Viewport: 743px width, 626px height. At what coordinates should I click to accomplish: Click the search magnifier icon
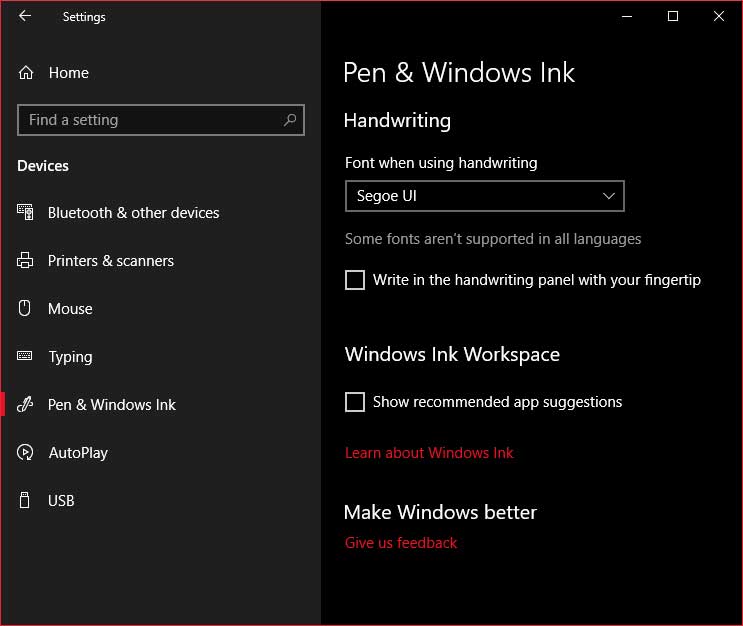290,120
